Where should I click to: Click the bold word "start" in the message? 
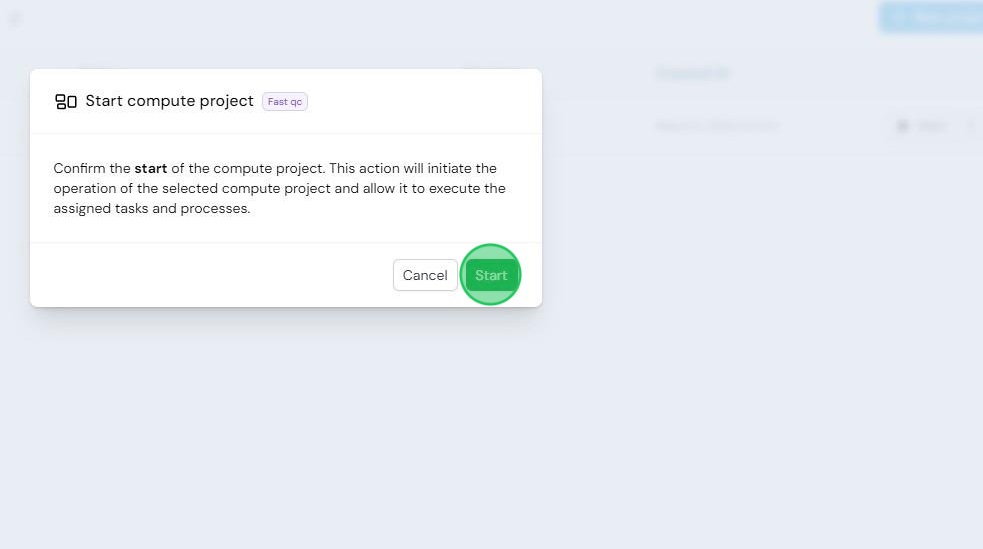click(x=150, y=169)
